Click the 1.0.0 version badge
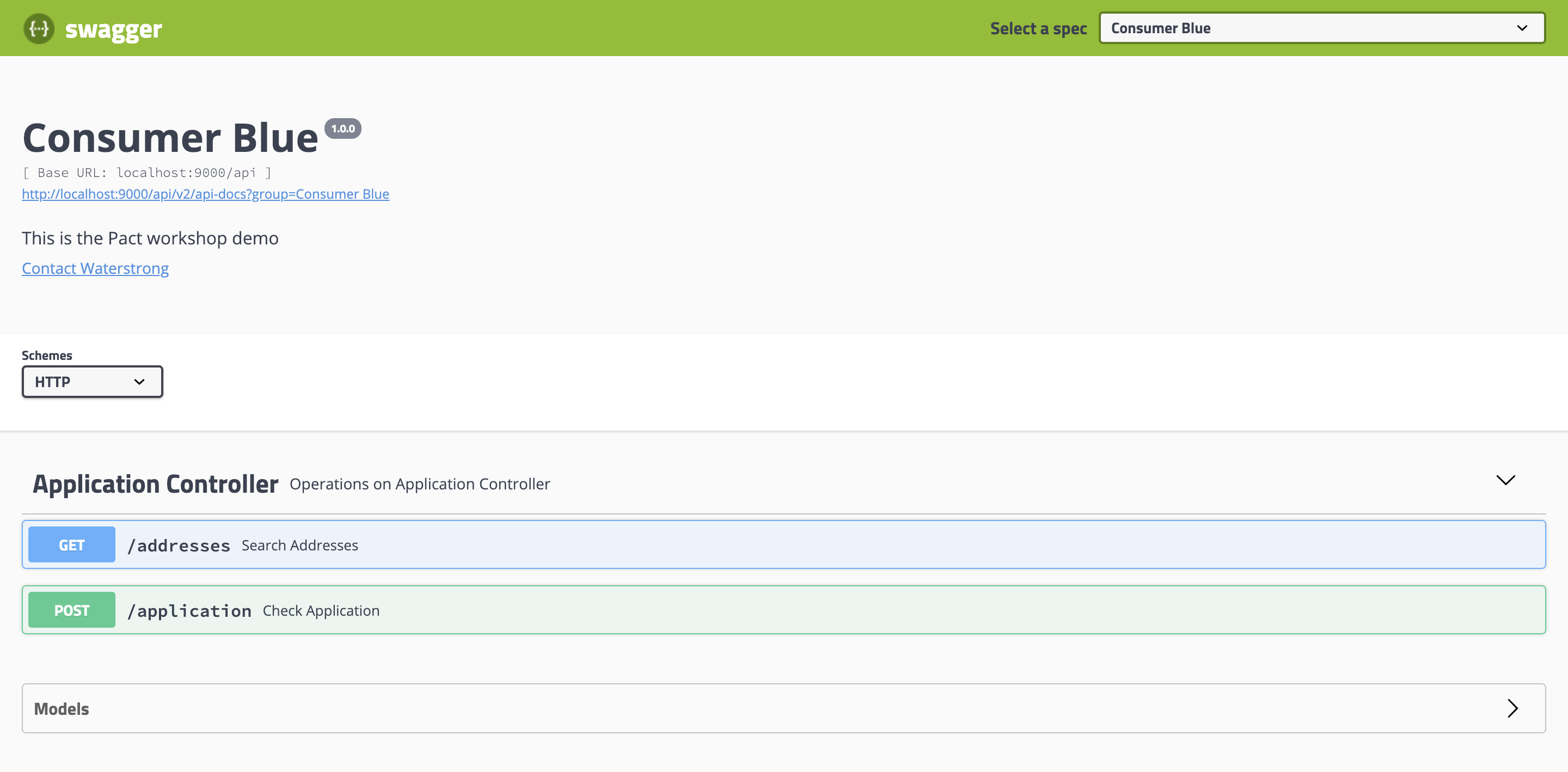Screen dimensions: 1568x772 [342, 128]
